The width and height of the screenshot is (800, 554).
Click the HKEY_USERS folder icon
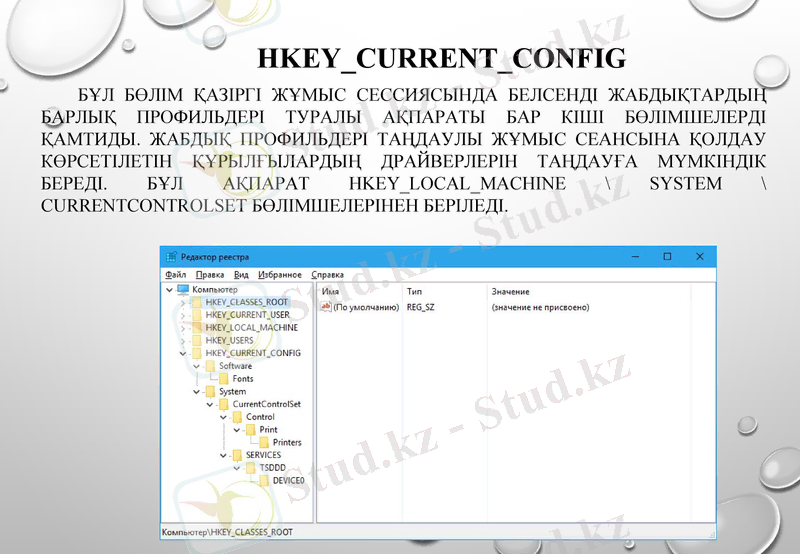pos(197,340)
